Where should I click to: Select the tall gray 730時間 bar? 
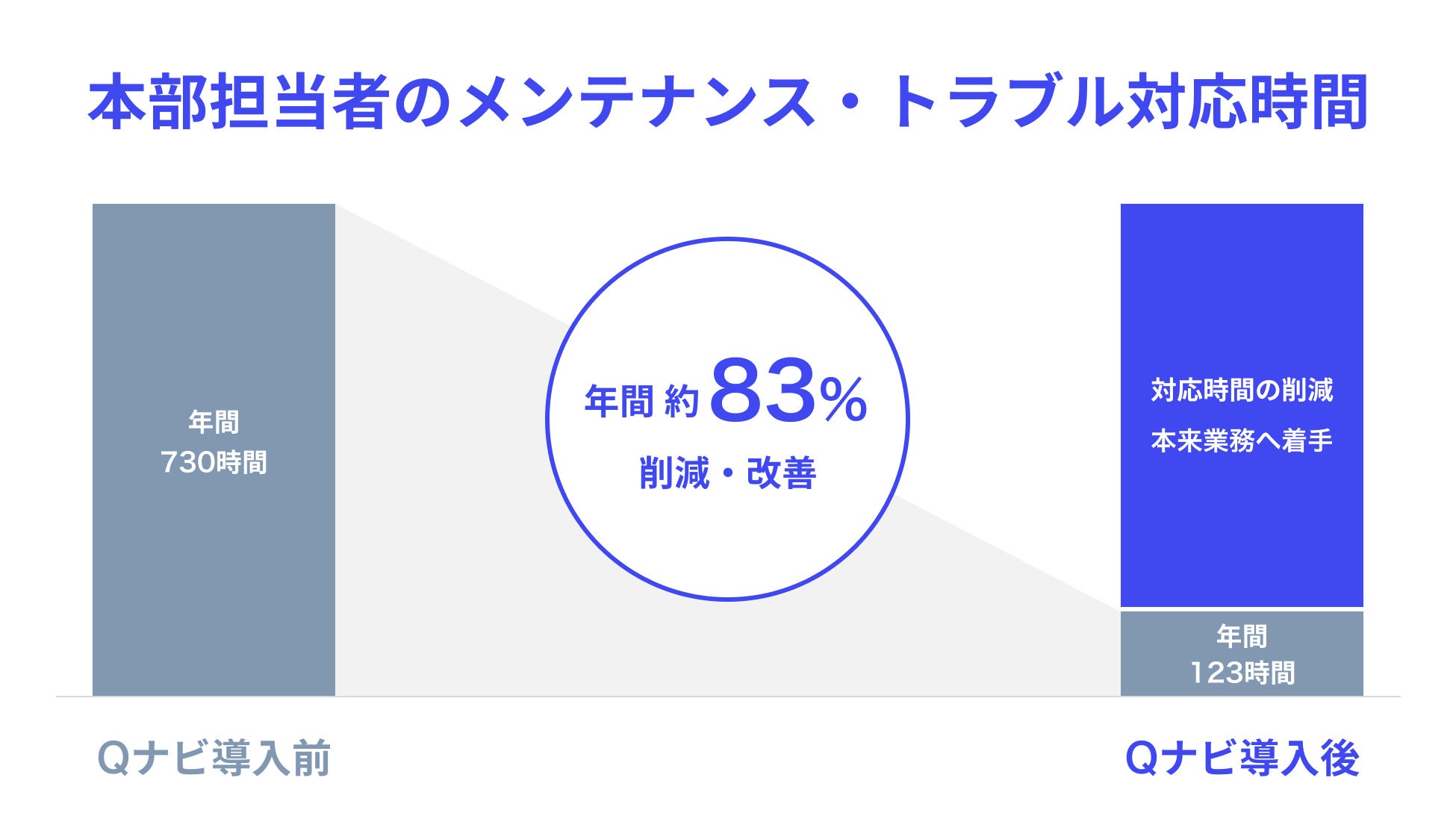pos(214,449)
